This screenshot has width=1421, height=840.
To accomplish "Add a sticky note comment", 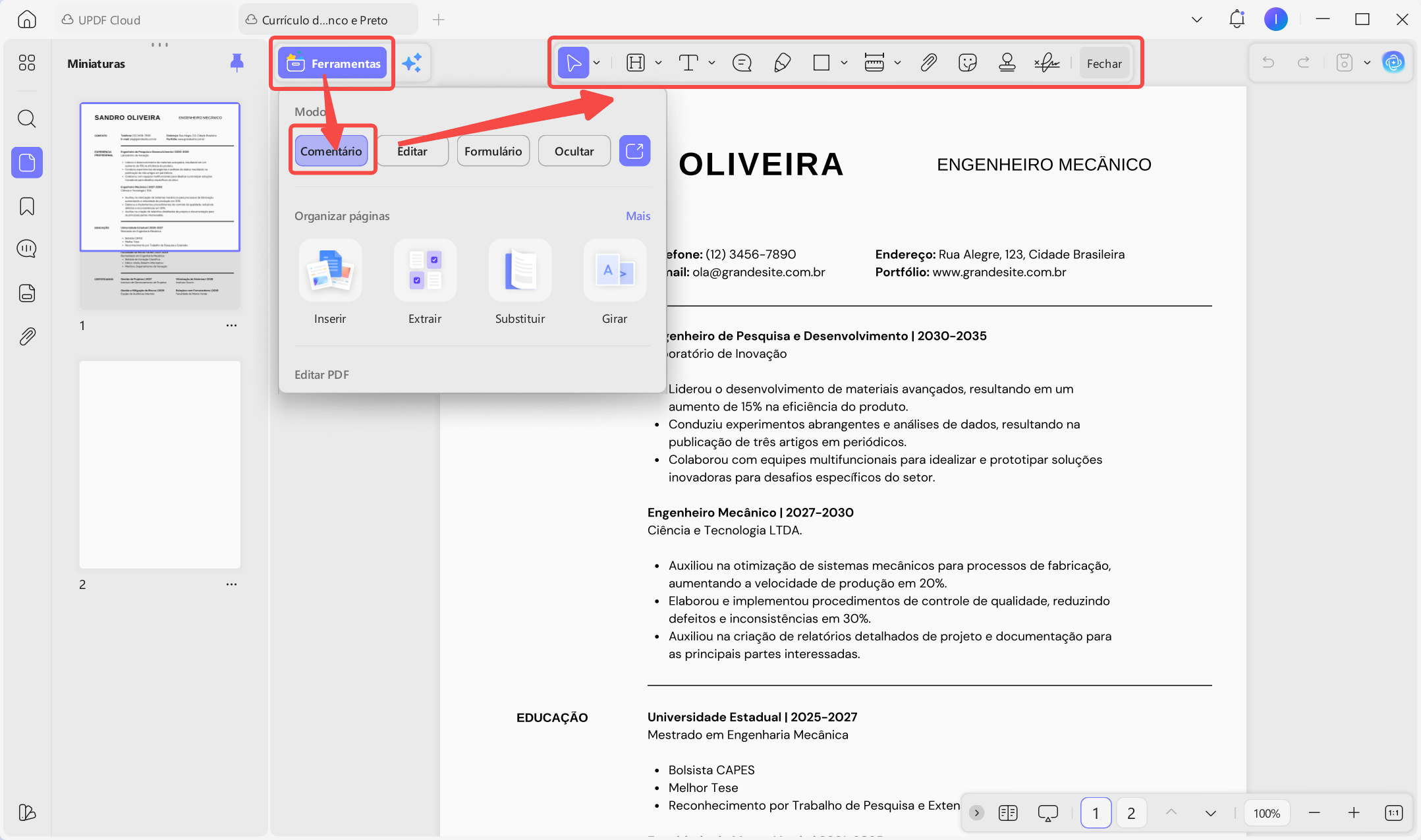I will pyautogui.click(x=742, y=63).
